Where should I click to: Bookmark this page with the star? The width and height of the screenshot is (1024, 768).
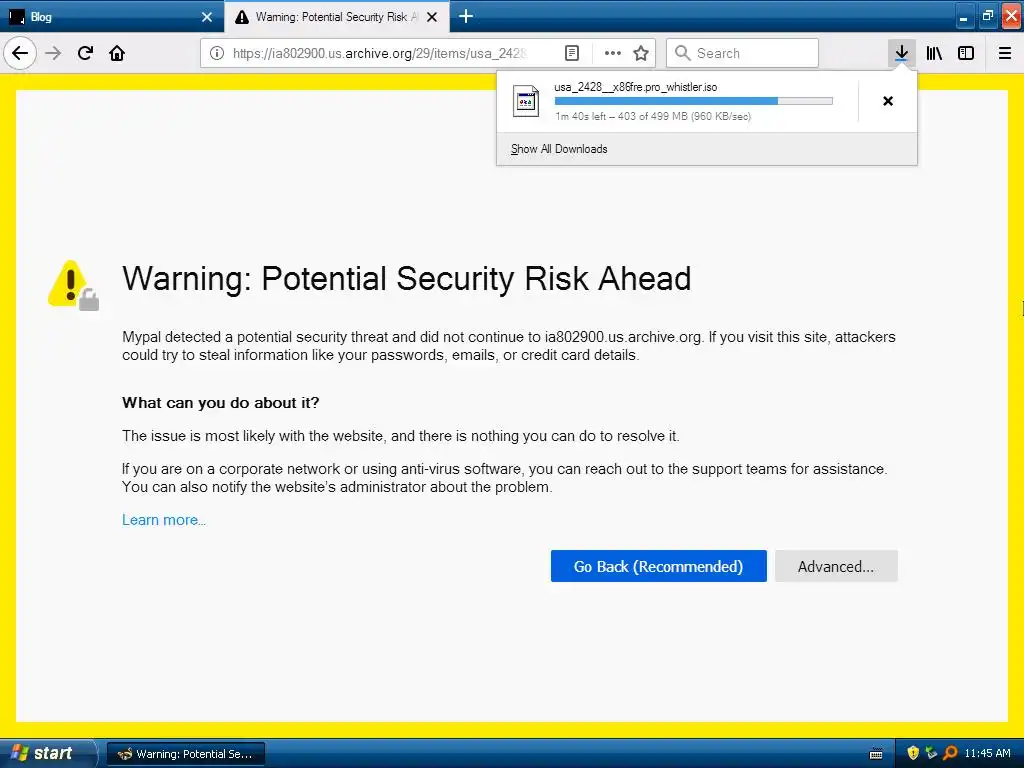pyautogui.click(x=641, y=53)
